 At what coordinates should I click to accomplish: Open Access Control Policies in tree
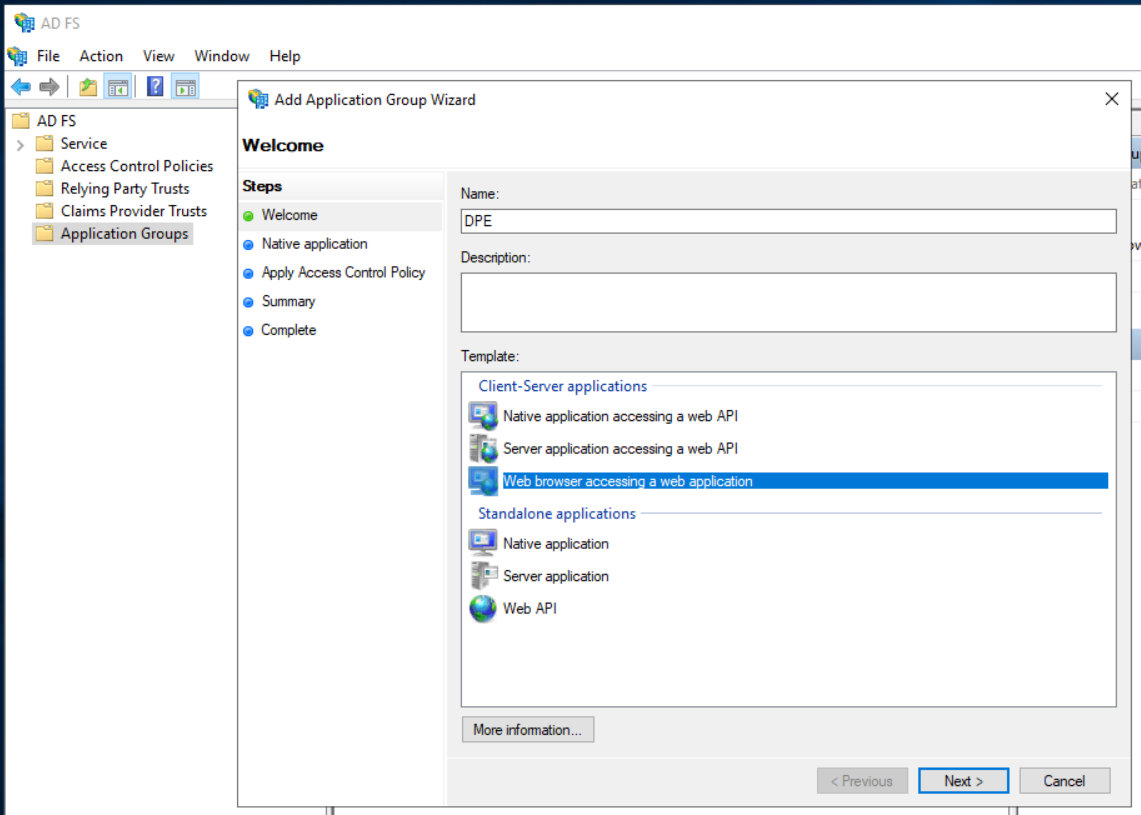click(136, 166)
